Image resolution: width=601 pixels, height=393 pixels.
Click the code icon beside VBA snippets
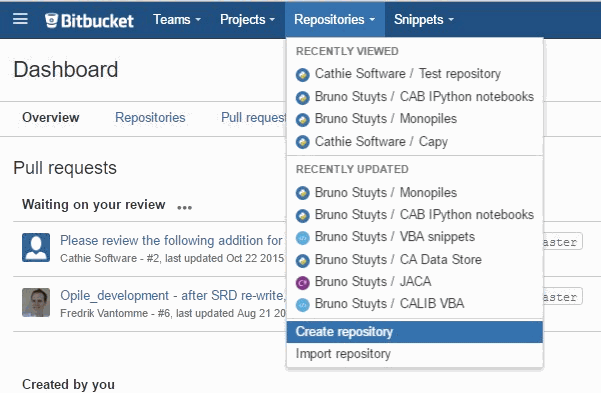[302, 238]
